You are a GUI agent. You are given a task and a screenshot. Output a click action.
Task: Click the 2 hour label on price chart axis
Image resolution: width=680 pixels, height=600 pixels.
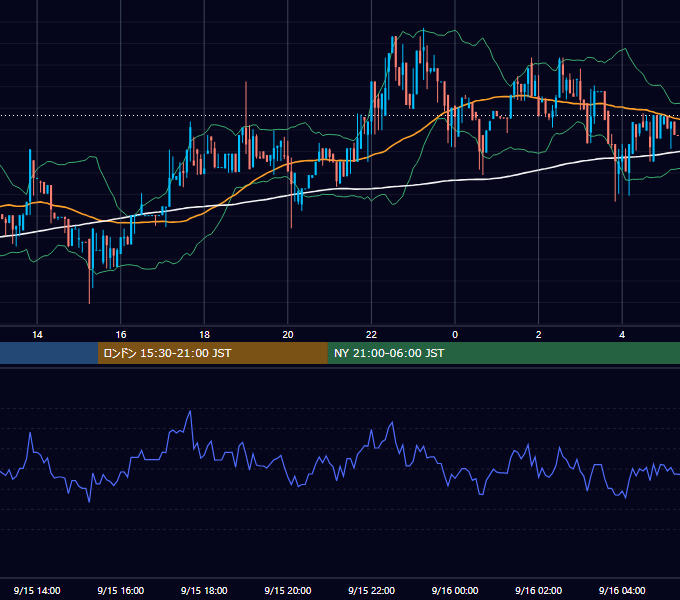click(x=539, y=335)
